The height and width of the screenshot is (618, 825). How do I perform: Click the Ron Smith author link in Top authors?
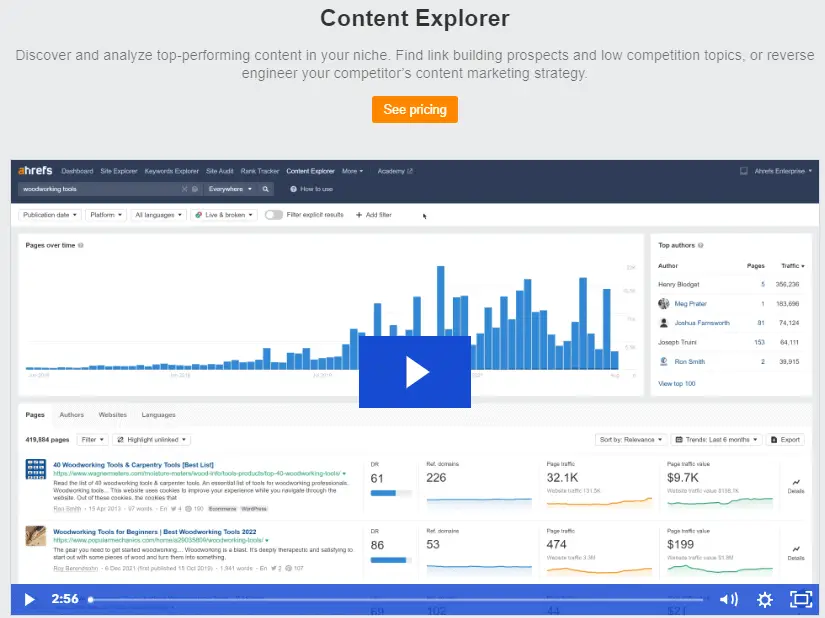point(689,361)
